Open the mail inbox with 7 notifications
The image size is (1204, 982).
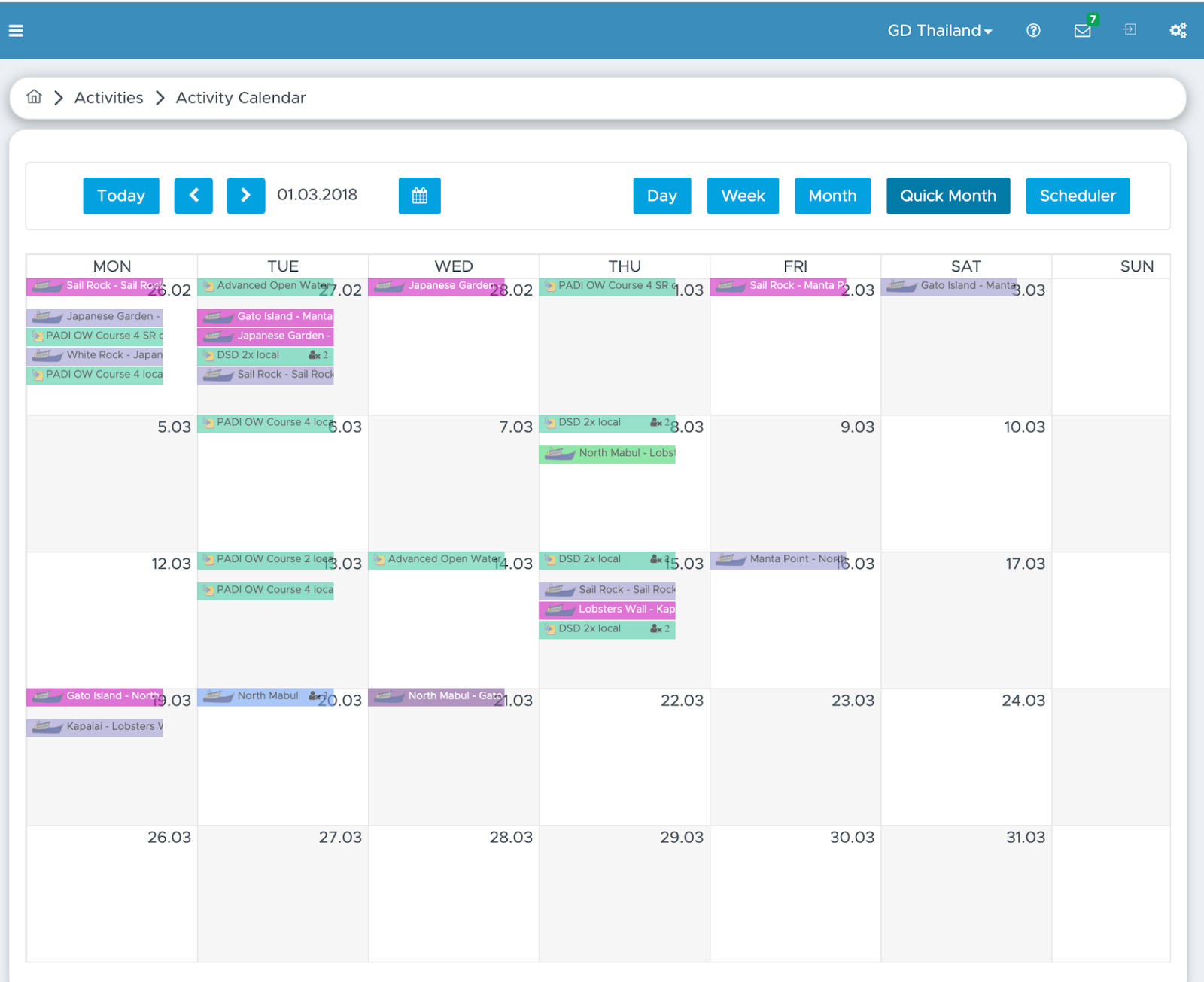click(x=1083, y=30)
